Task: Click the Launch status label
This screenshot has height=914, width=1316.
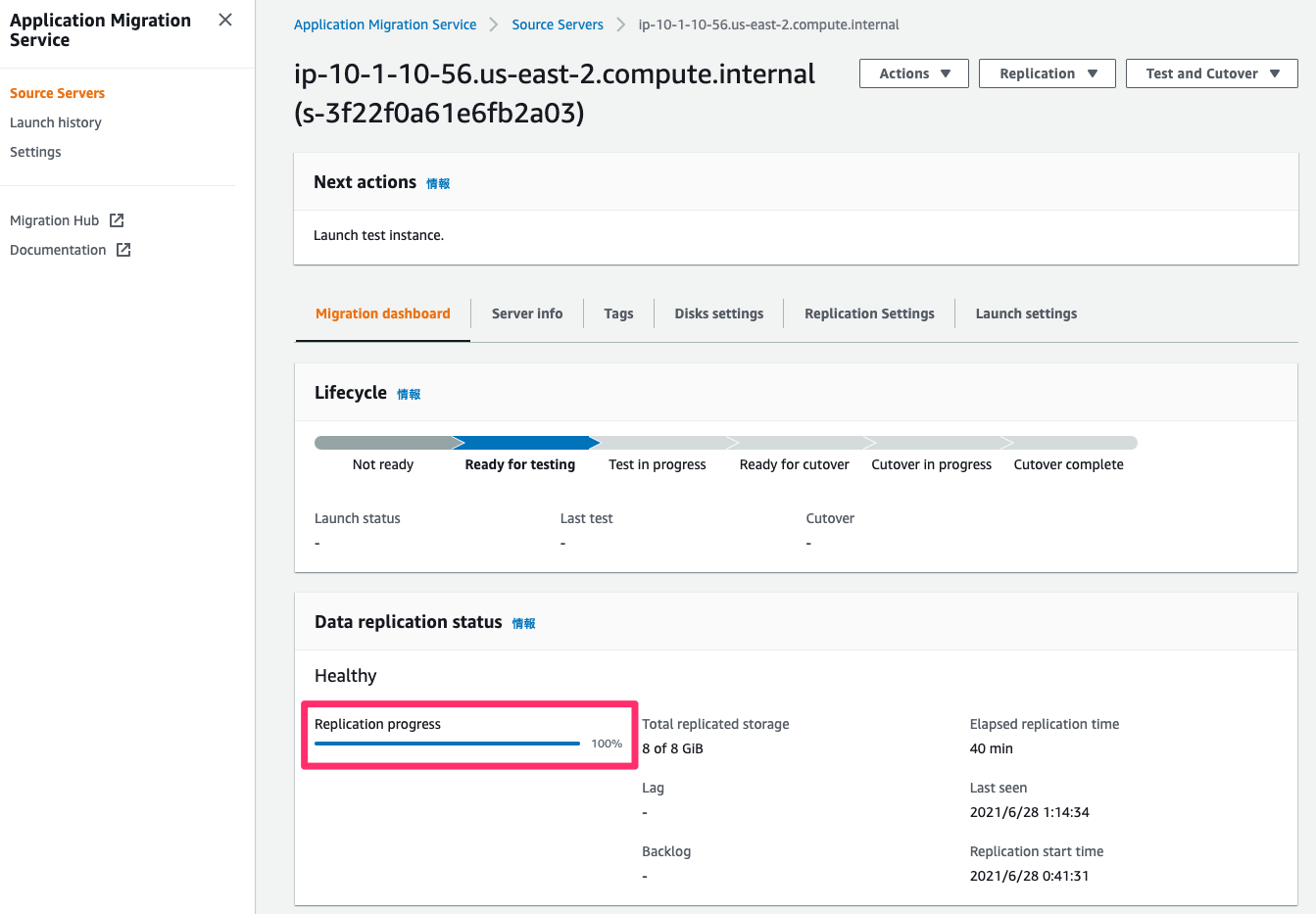Action: pos(358,518)
